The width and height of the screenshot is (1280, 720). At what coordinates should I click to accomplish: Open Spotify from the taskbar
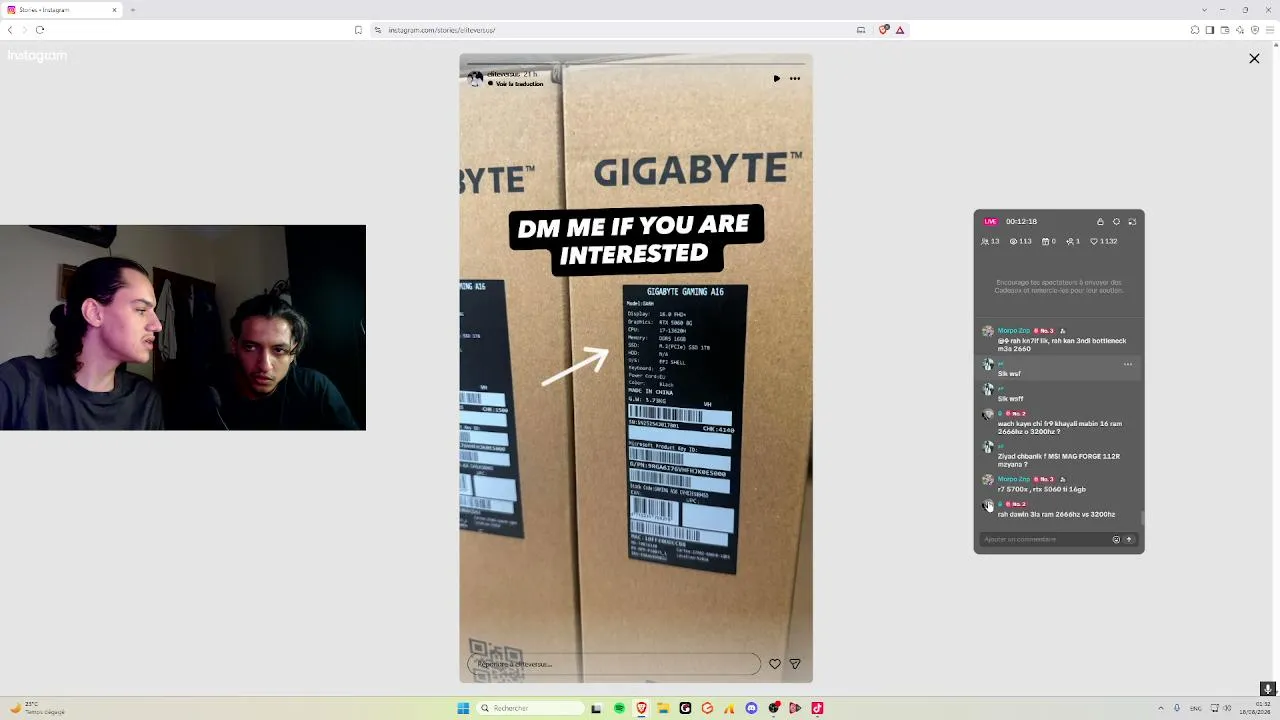coord(619,708)
